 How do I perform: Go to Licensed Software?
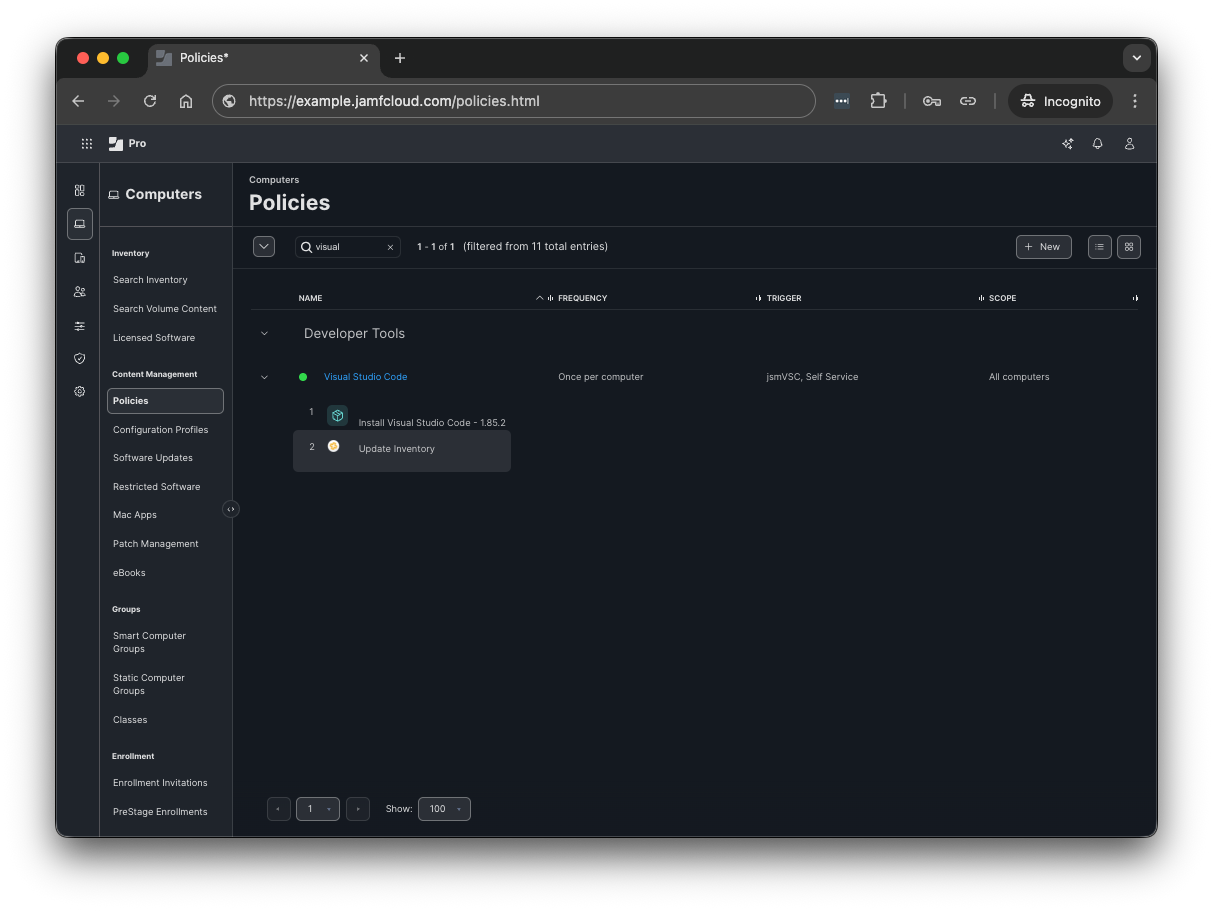(x=154, y=338)
